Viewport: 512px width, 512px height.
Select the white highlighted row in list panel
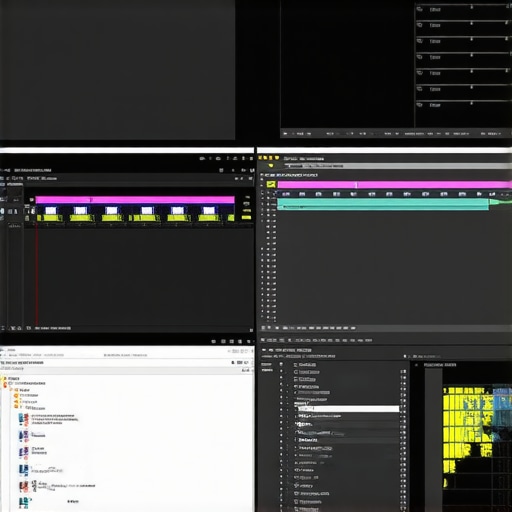click(348, 409)
